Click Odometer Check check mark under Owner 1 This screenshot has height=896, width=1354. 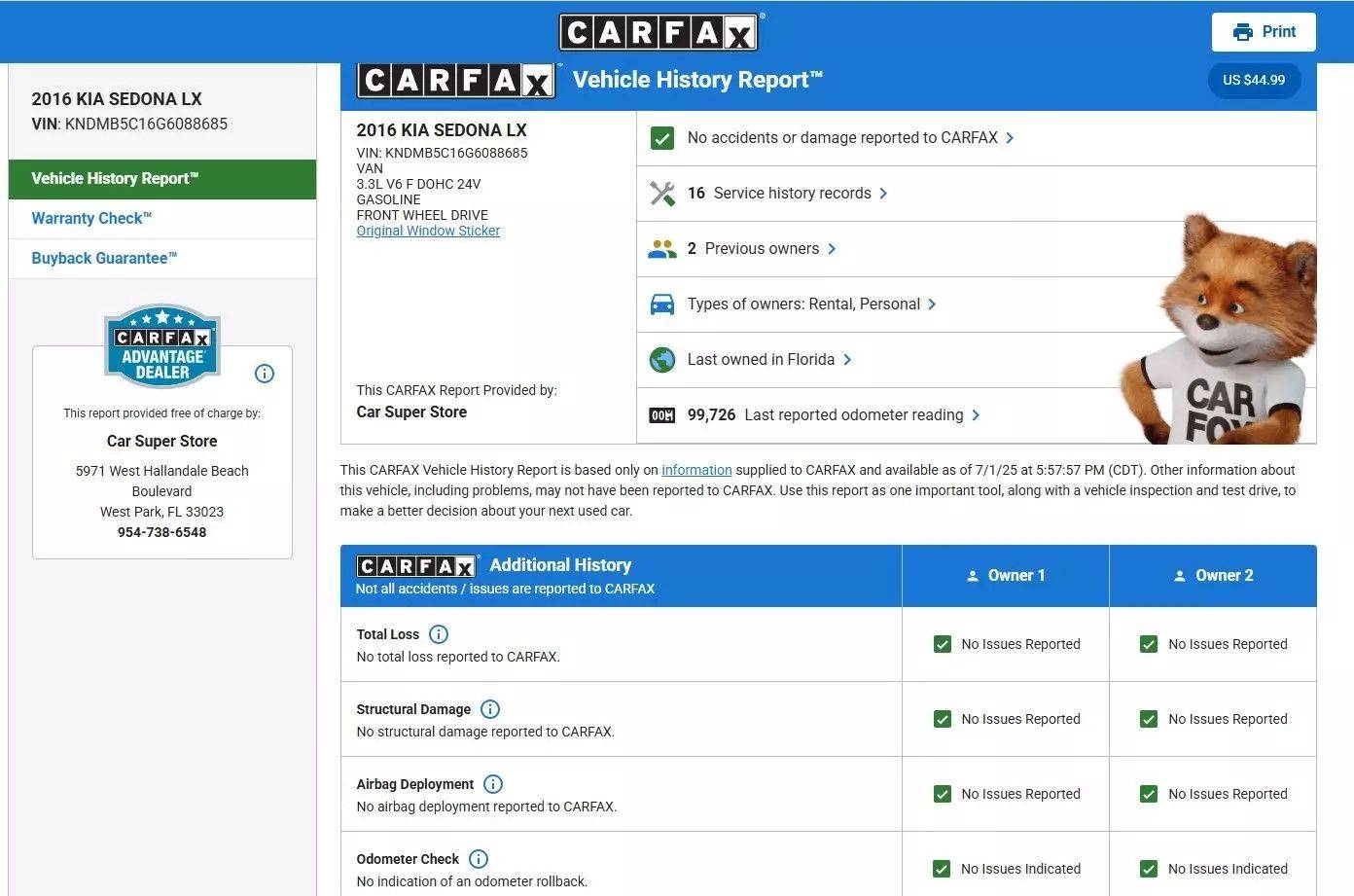tap(942, 869)
